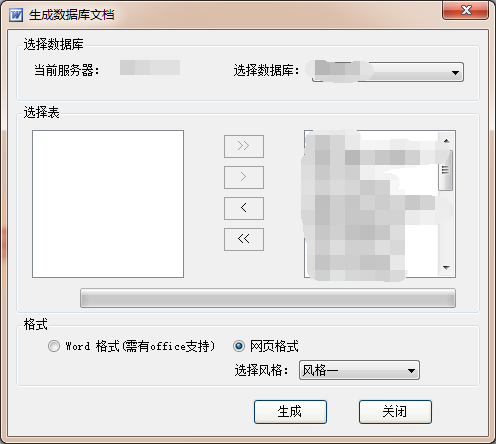
Task: Click the single > move-right arrow button
Action: (244, 177)
